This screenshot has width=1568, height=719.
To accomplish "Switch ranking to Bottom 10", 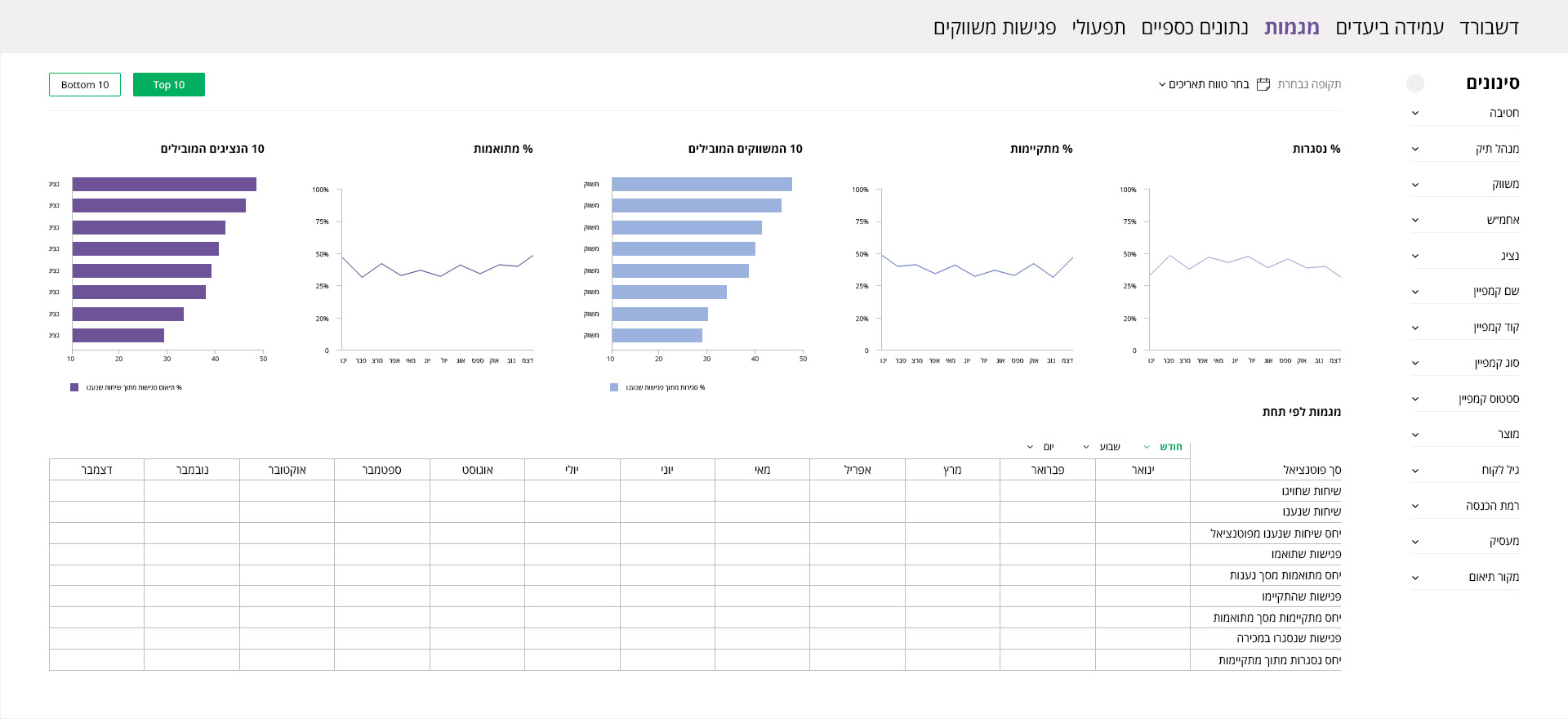I will [85, 85].
